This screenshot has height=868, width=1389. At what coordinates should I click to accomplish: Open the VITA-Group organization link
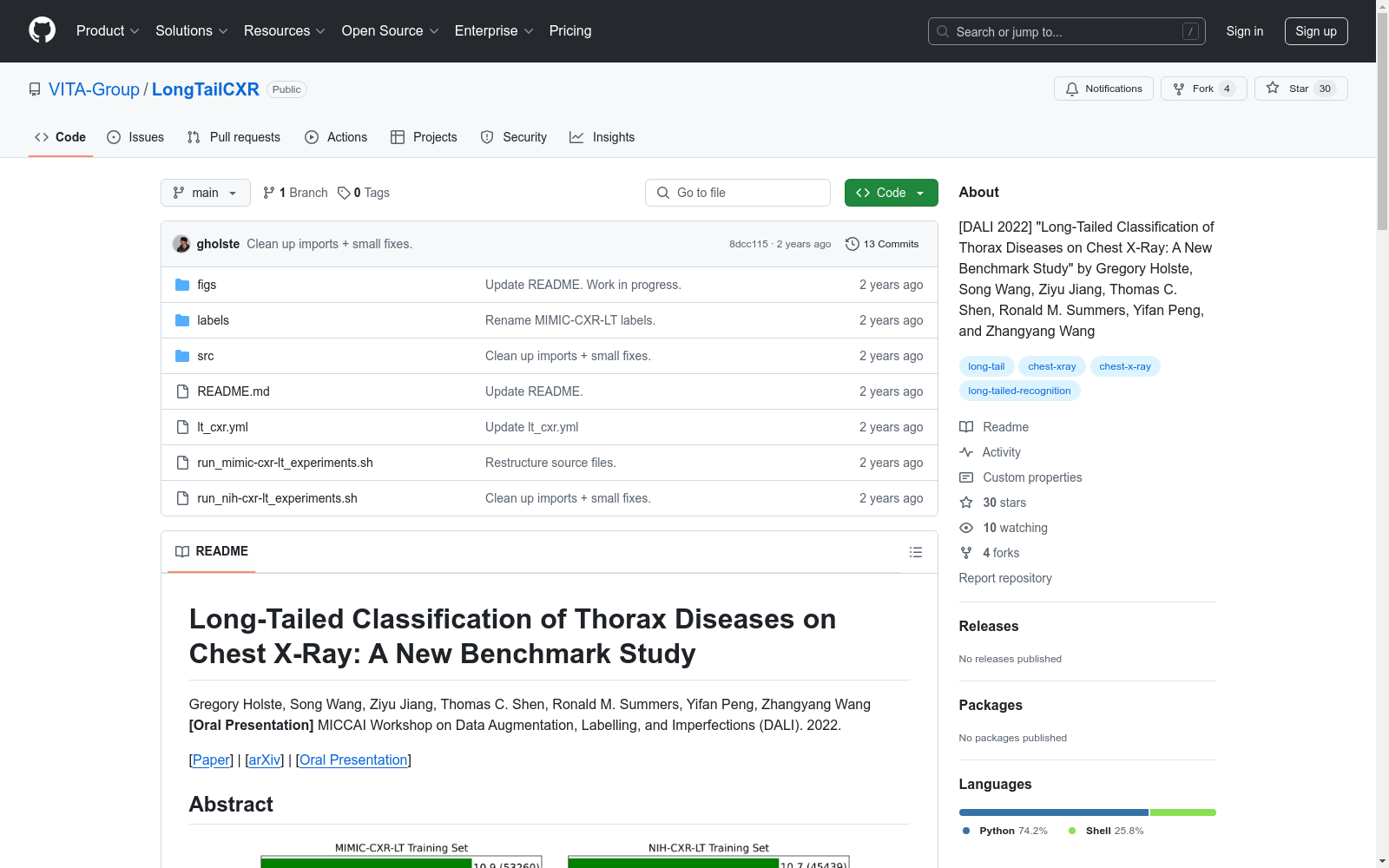point(94,89)
